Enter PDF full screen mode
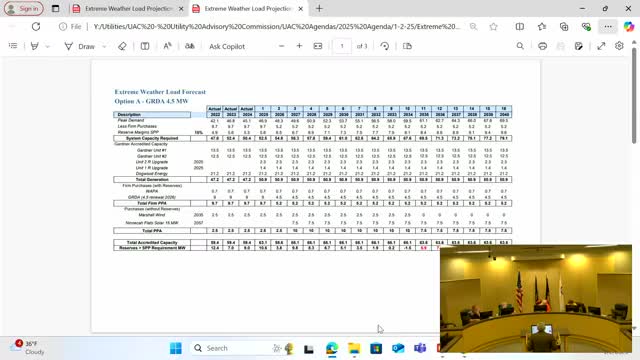 coord(601,46)
